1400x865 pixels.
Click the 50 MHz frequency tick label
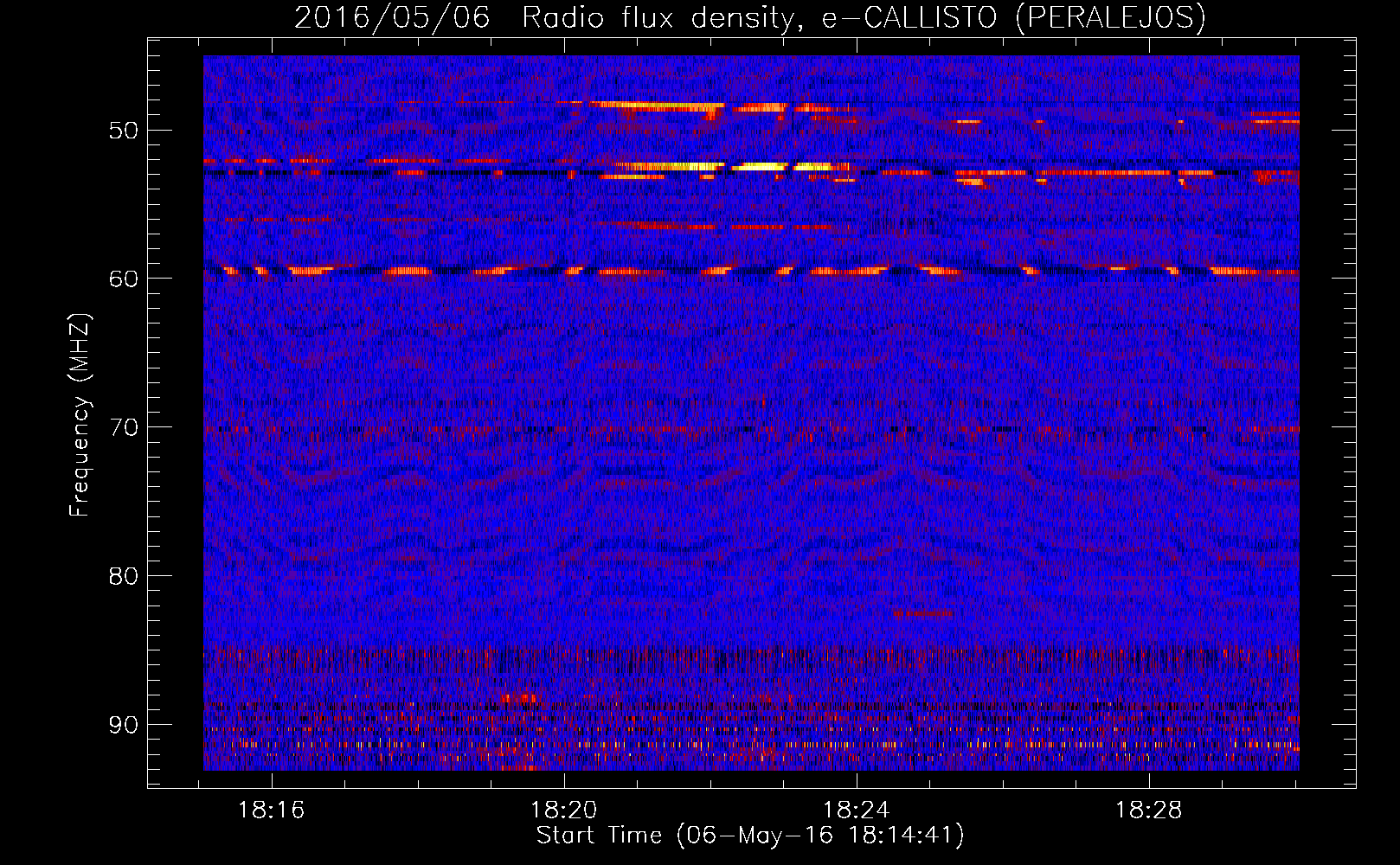124,131
